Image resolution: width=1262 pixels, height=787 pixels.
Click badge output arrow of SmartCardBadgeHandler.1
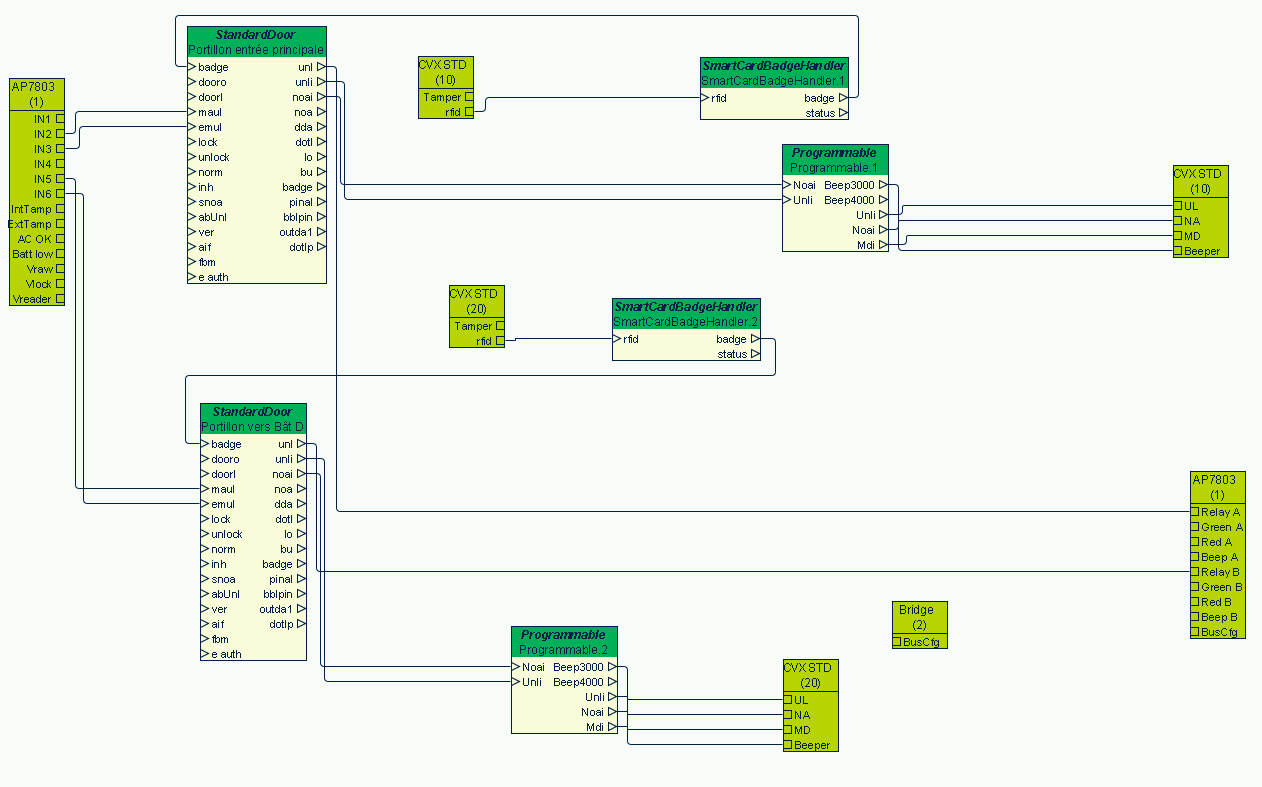[x=844, y=98]
